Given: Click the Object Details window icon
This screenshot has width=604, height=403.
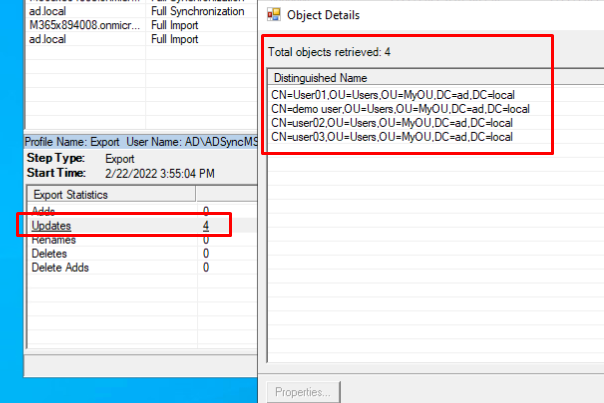Looking at the screenshot, I should 273,15.
